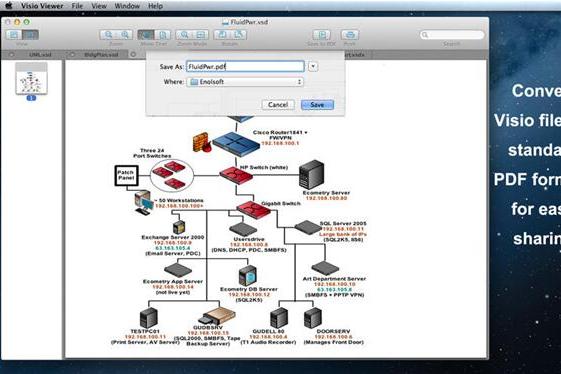
Task: Click the Ecometry Server tower icon
Action: (x=311, y=175)
